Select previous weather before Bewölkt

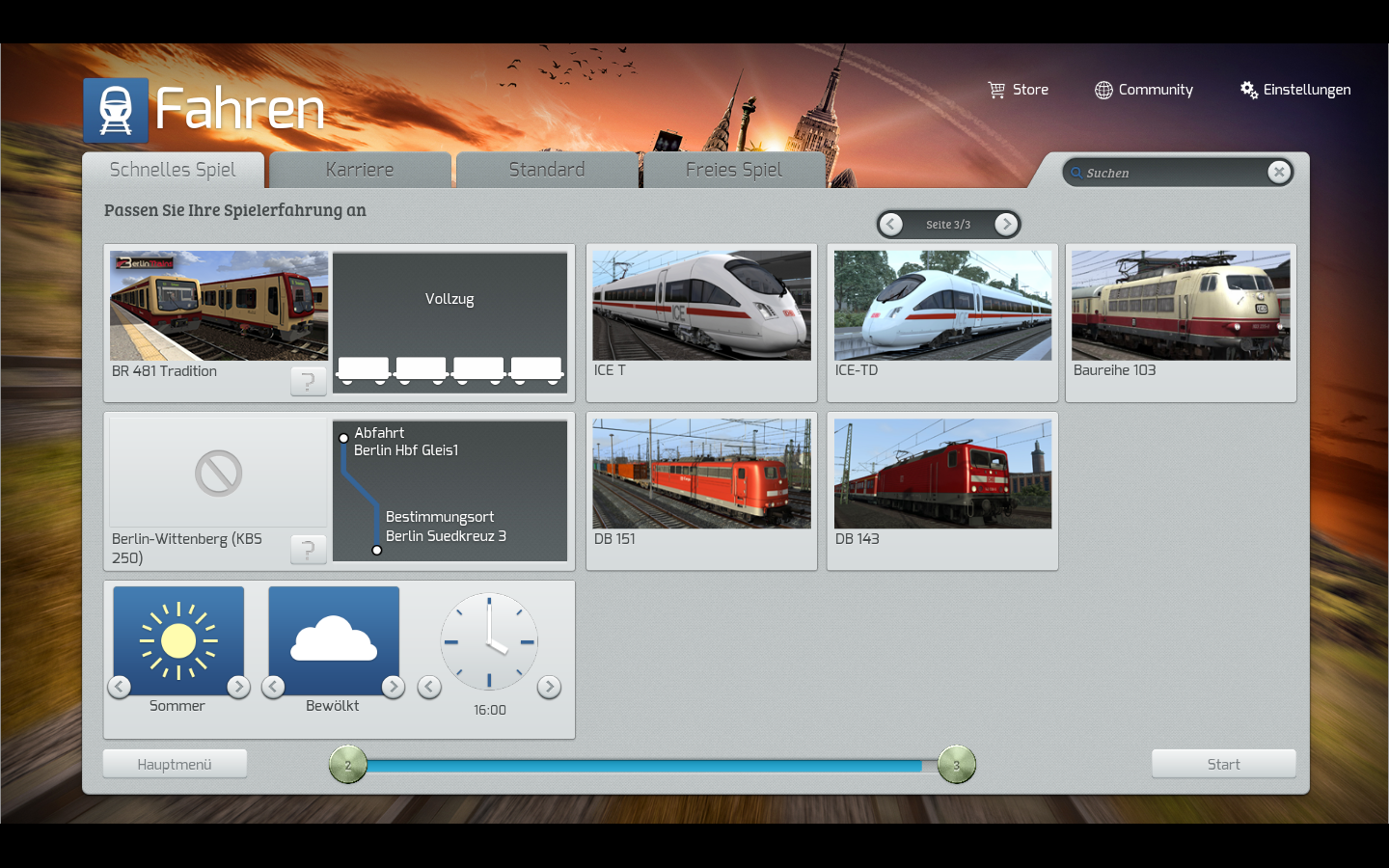click(274, 687)
